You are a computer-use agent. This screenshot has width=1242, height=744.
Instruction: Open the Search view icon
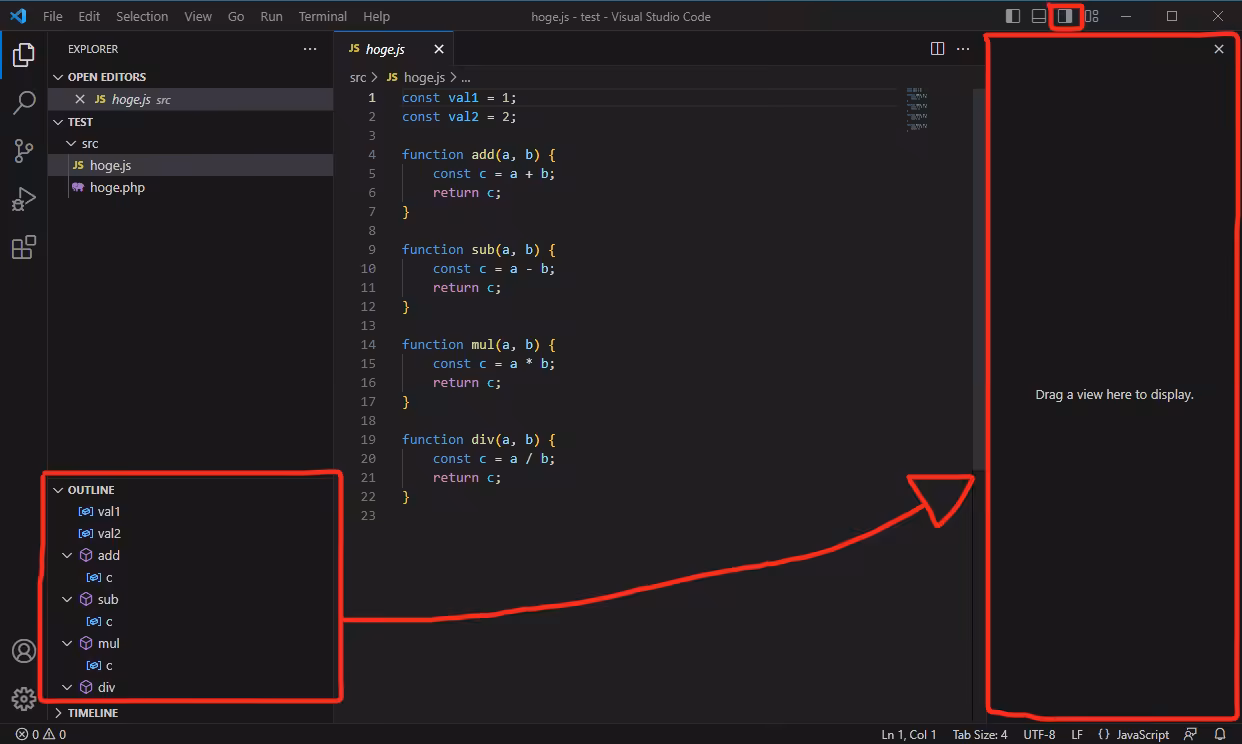pyautogui.click(x=23, y=103)
